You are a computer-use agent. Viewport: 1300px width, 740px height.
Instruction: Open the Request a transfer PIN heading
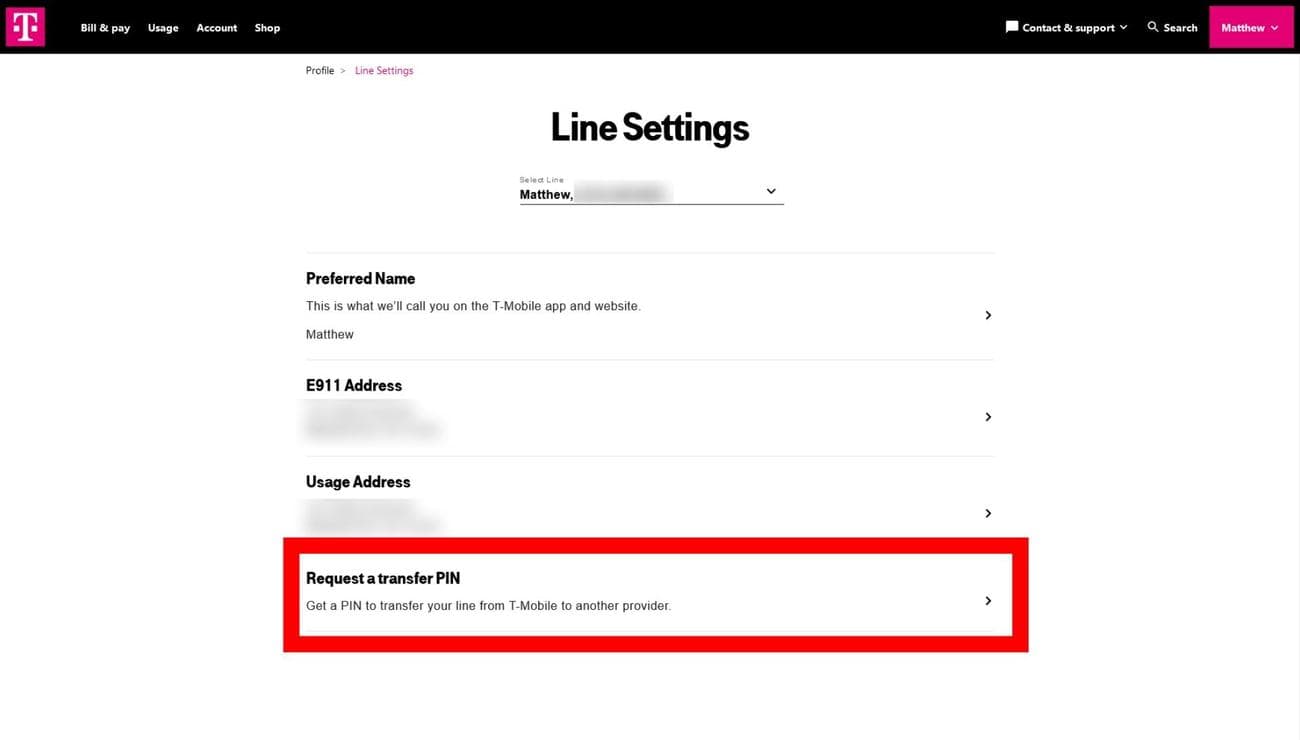click(383, 578)
